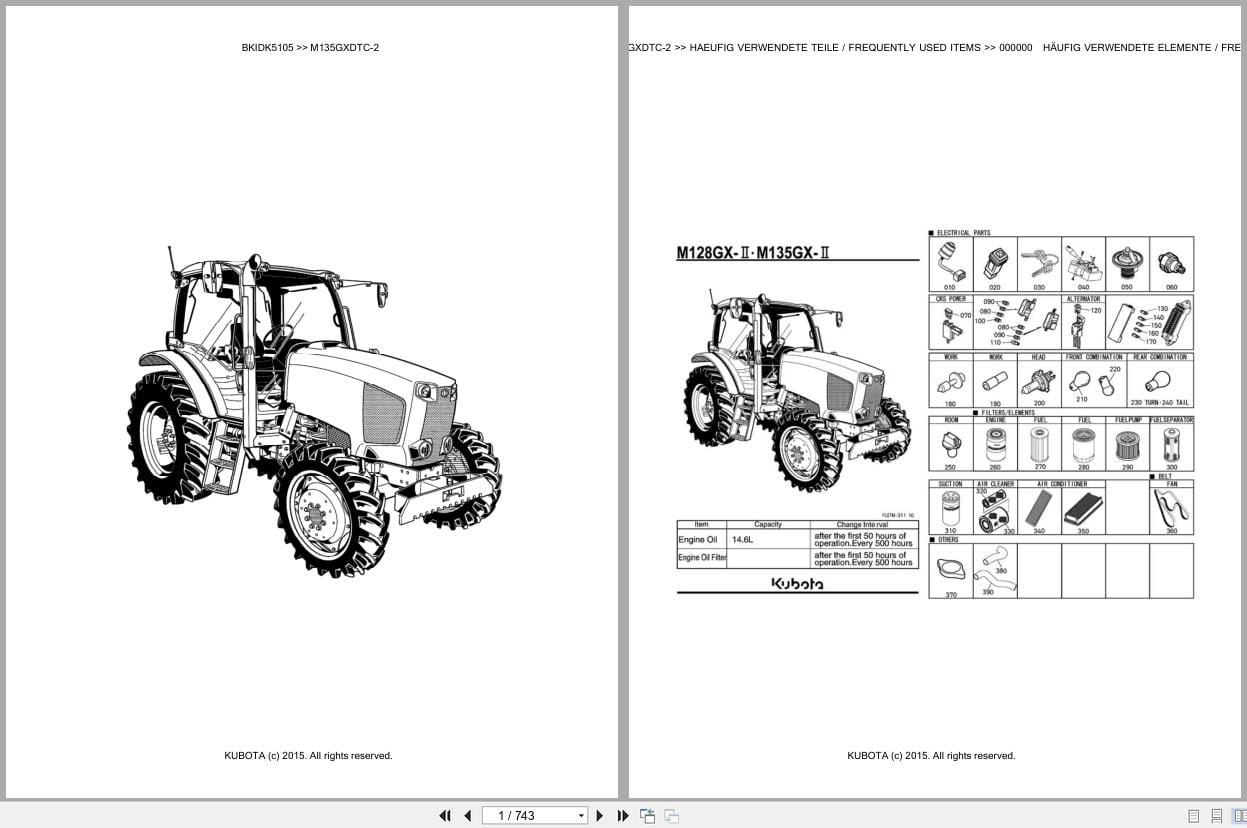Select part 050 icon
This screenshot has height=828, width=1247.
(x=1127, y=263)
